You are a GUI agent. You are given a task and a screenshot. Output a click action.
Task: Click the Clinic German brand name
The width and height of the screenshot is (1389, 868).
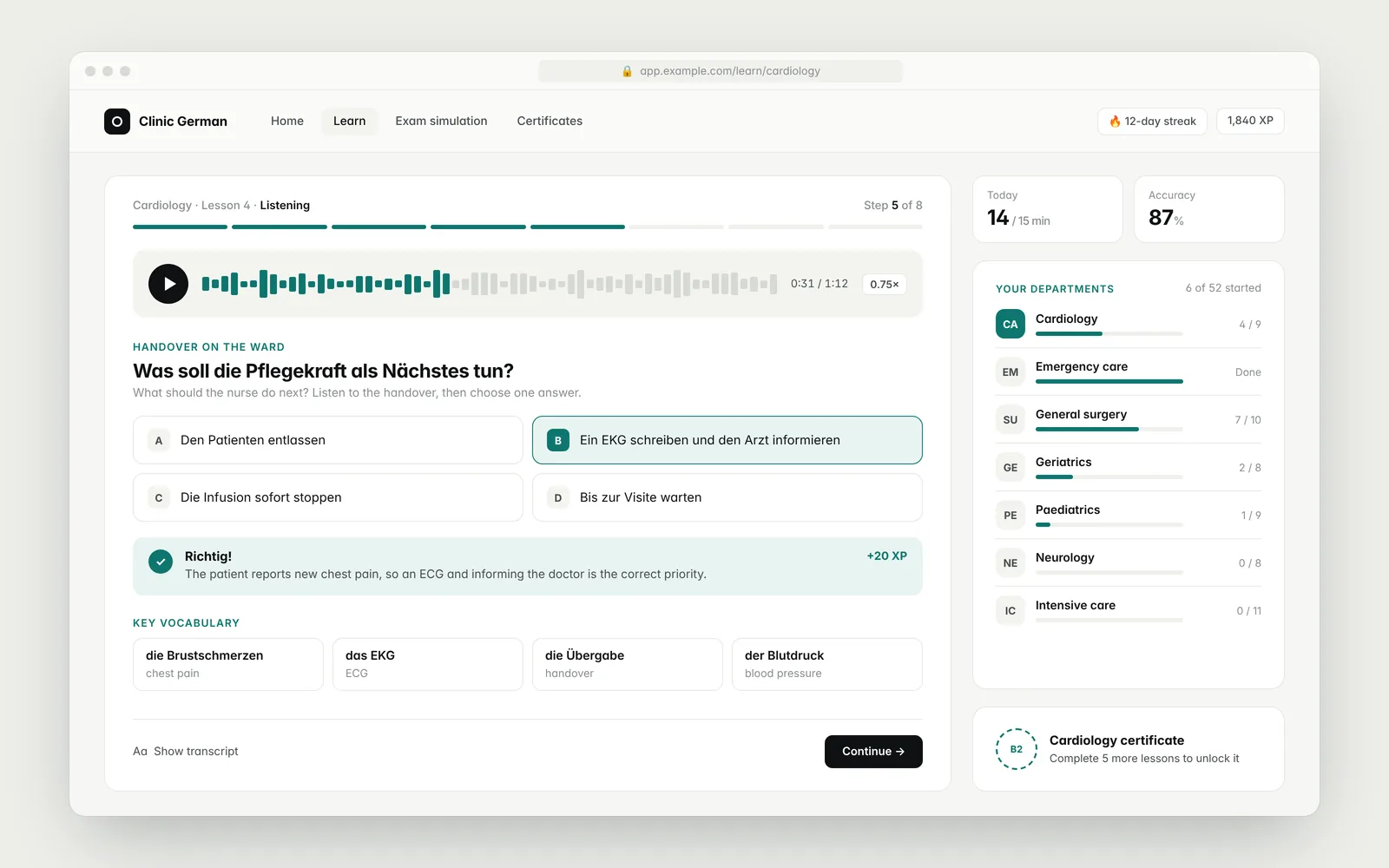point(183,122)
